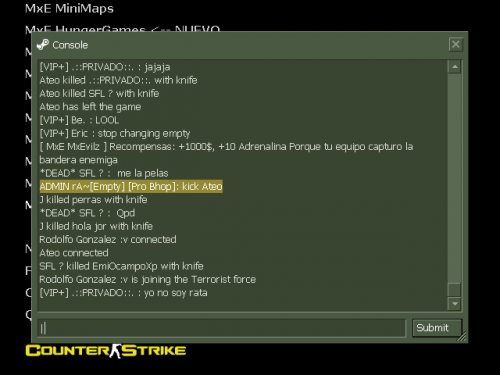
Task: Click the Console title bar text
Action: tap(70, 45)
